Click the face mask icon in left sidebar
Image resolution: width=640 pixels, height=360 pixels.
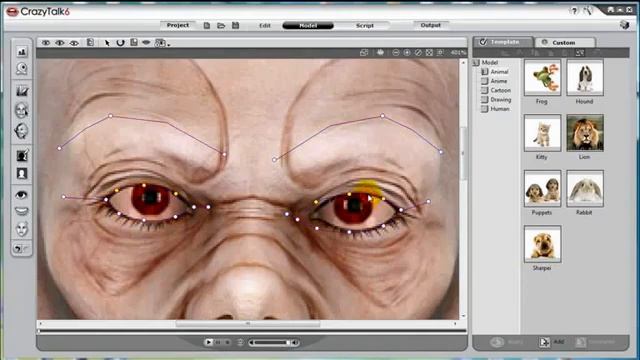tap(22, 229)
